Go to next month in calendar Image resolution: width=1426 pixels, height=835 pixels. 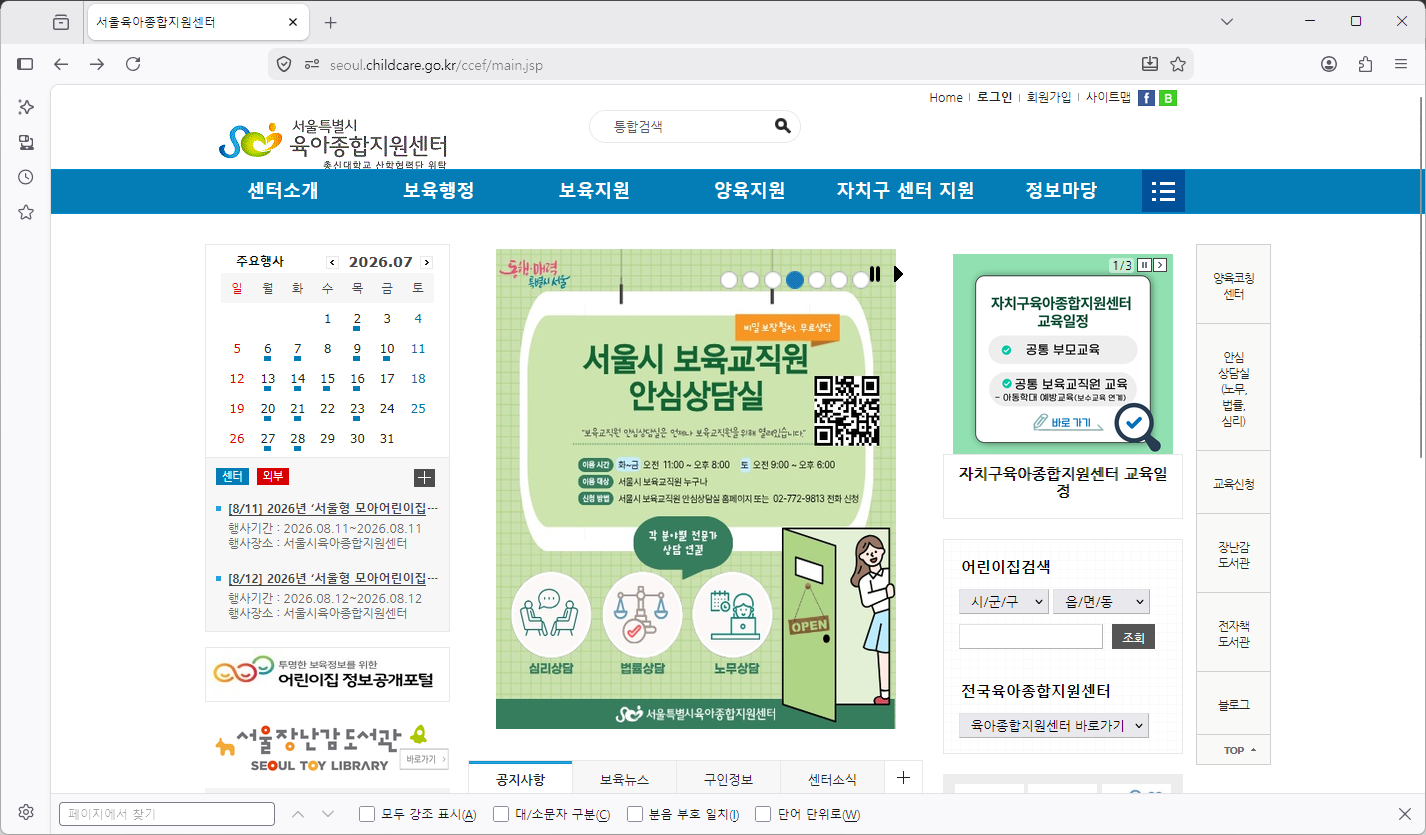(427, 262)
